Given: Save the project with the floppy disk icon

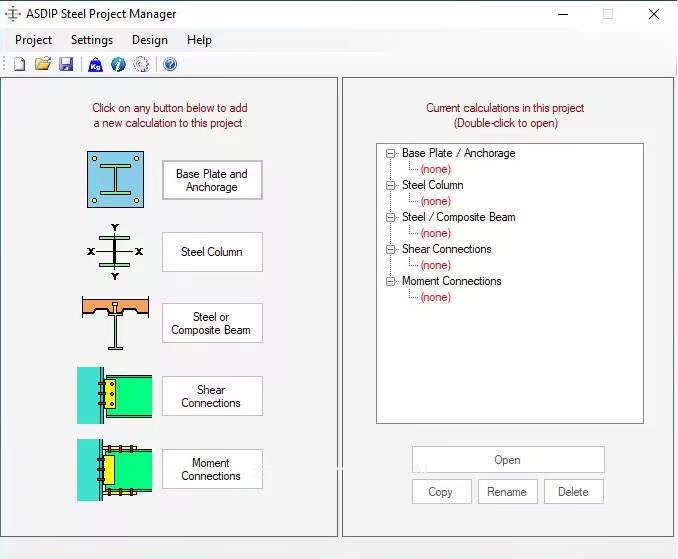Looking at the screenshot, I should click(x=66, y=64).
